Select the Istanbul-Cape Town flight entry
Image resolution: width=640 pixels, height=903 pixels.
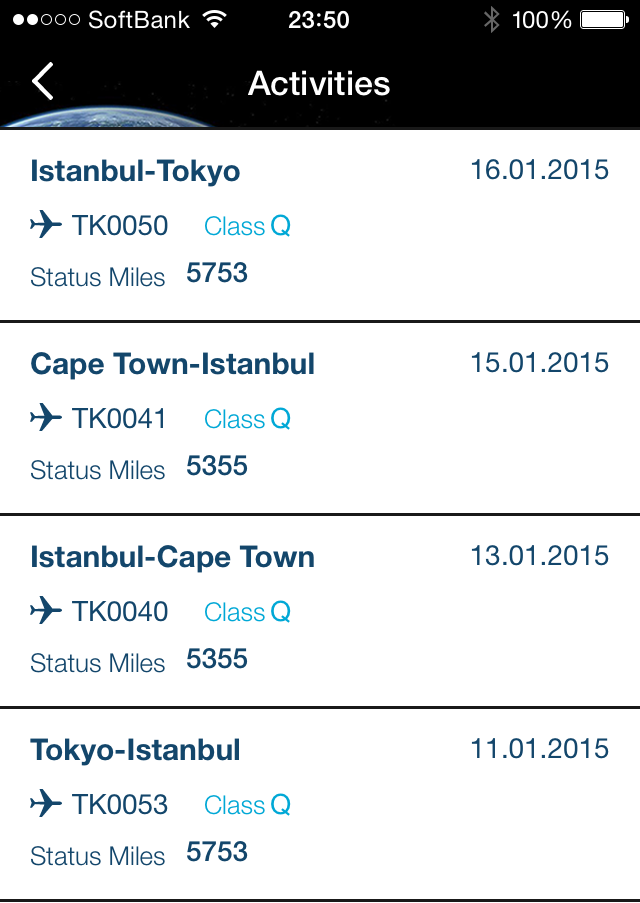pos(172,557)
